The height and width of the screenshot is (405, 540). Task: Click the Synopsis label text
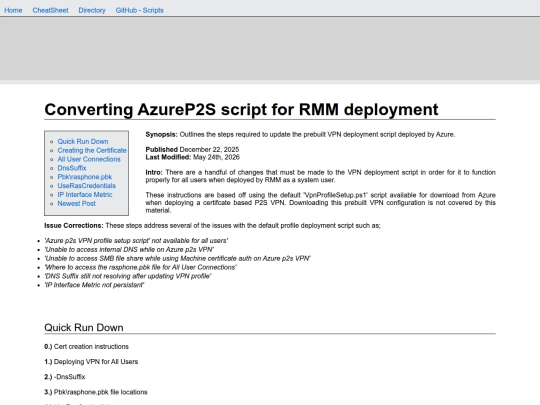(x=162, y=134)
